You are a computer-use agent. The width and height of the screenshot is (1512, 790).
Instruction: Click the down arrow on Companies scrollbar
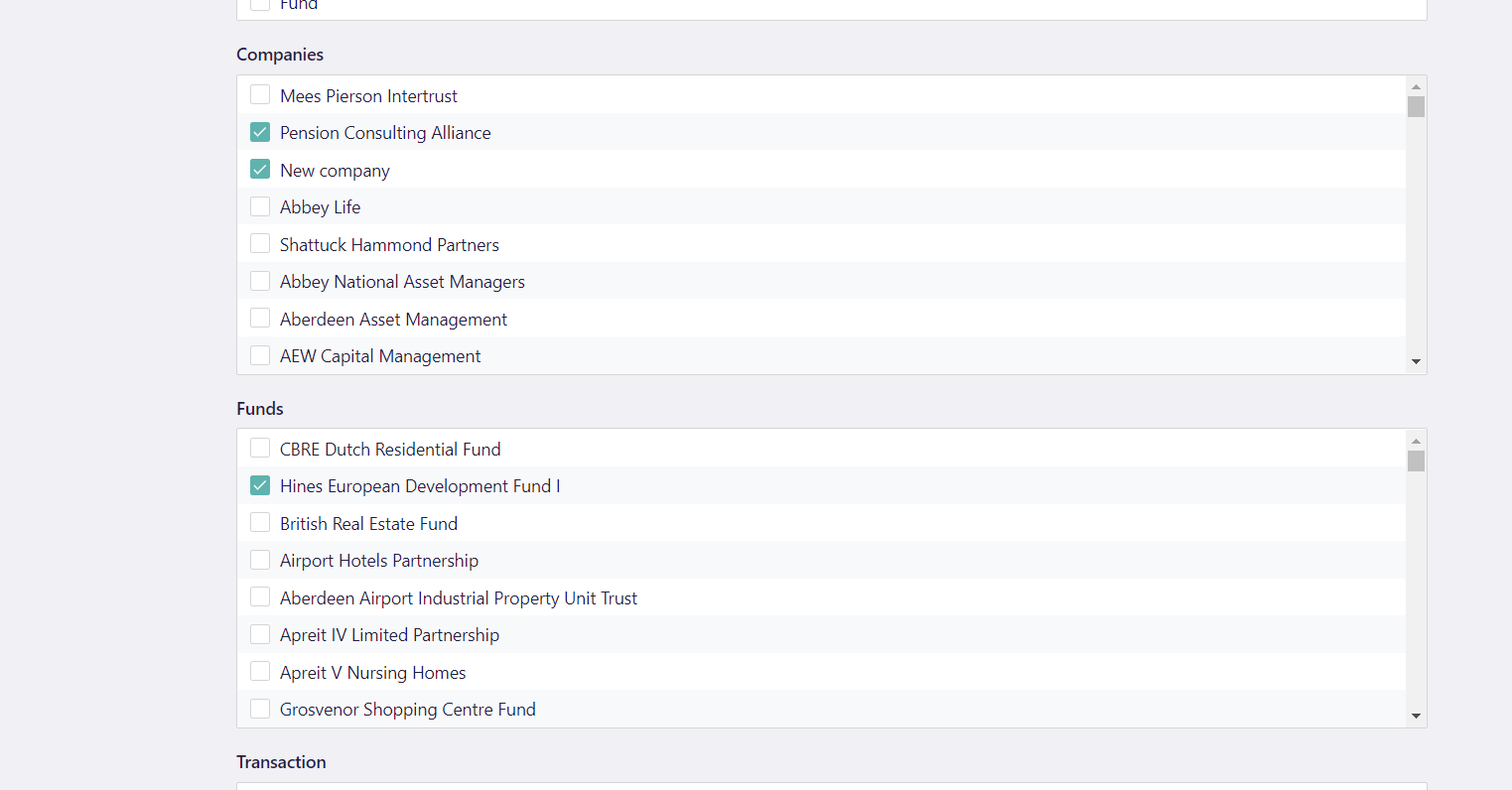click(1416, 360)
